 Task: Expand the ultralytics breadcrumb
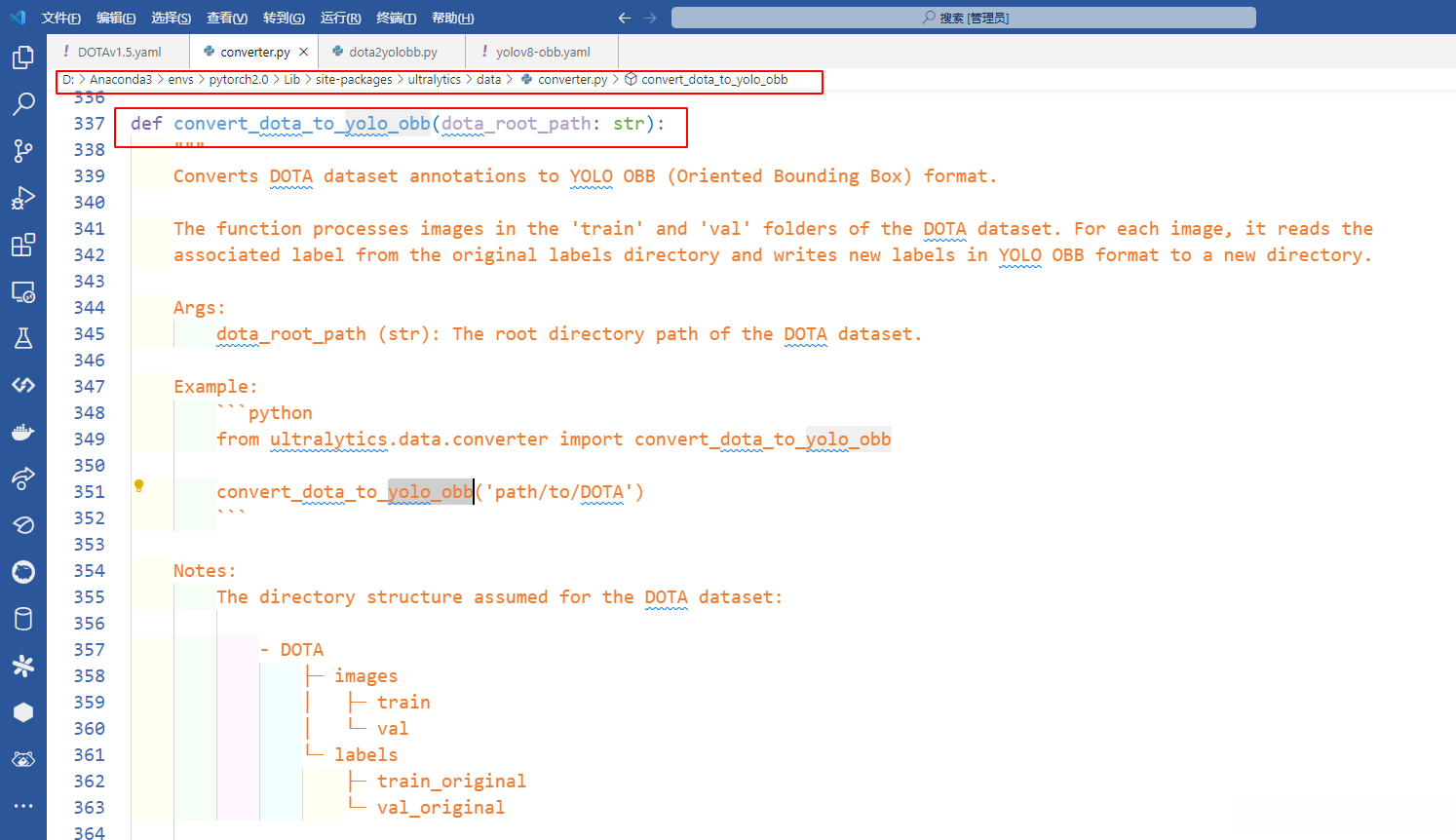pyautogui.click(x=435, y=80)
